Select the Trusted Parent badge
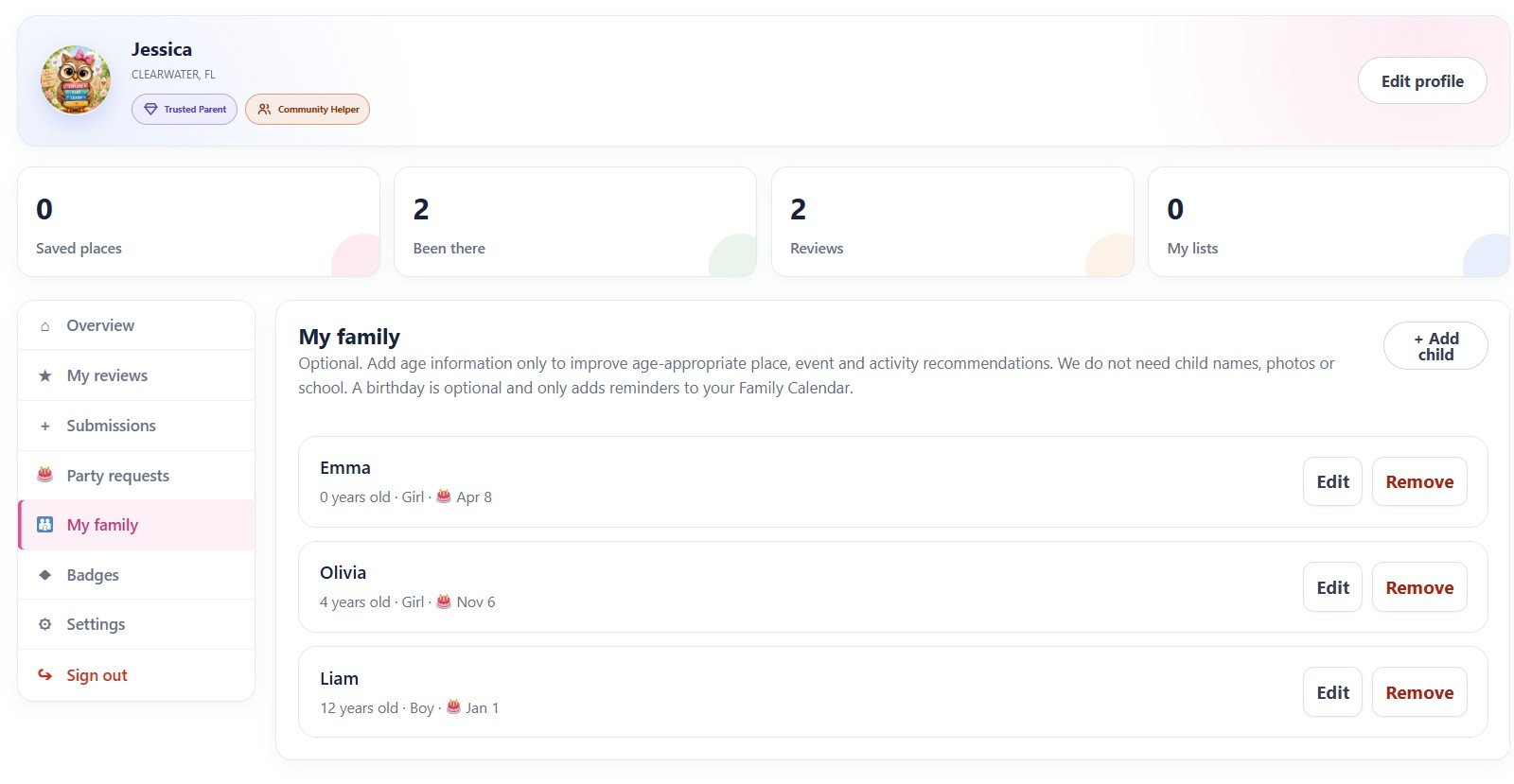Image resolution: width=1514 pixels, height=784 pixels. [185, 110]
